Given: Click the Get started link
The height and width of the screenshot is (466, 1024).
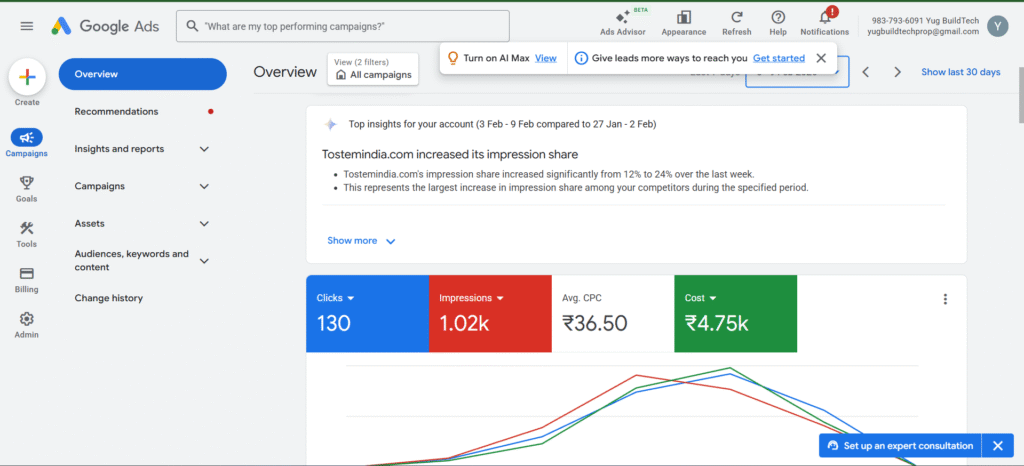Looking at the screenshot, I should click(x=778, y=58).
